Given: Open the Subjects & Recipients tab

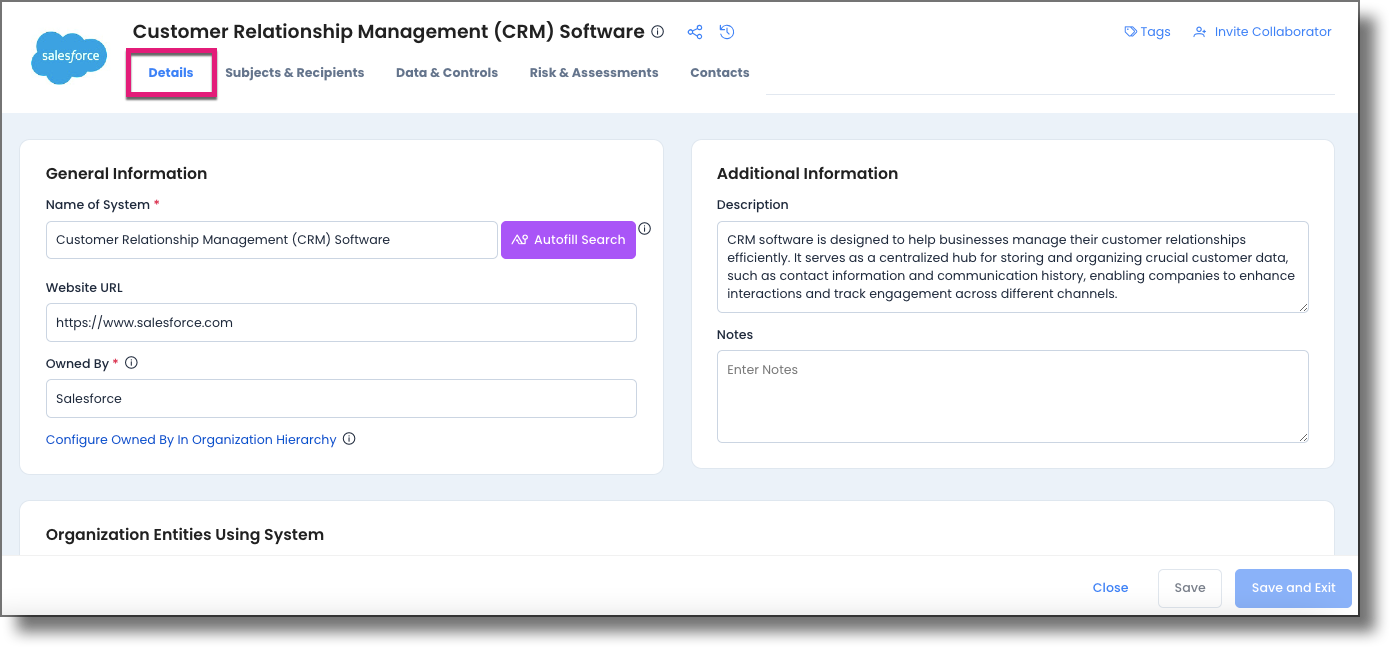Looking at the screenshot, I should pos(295,73).
